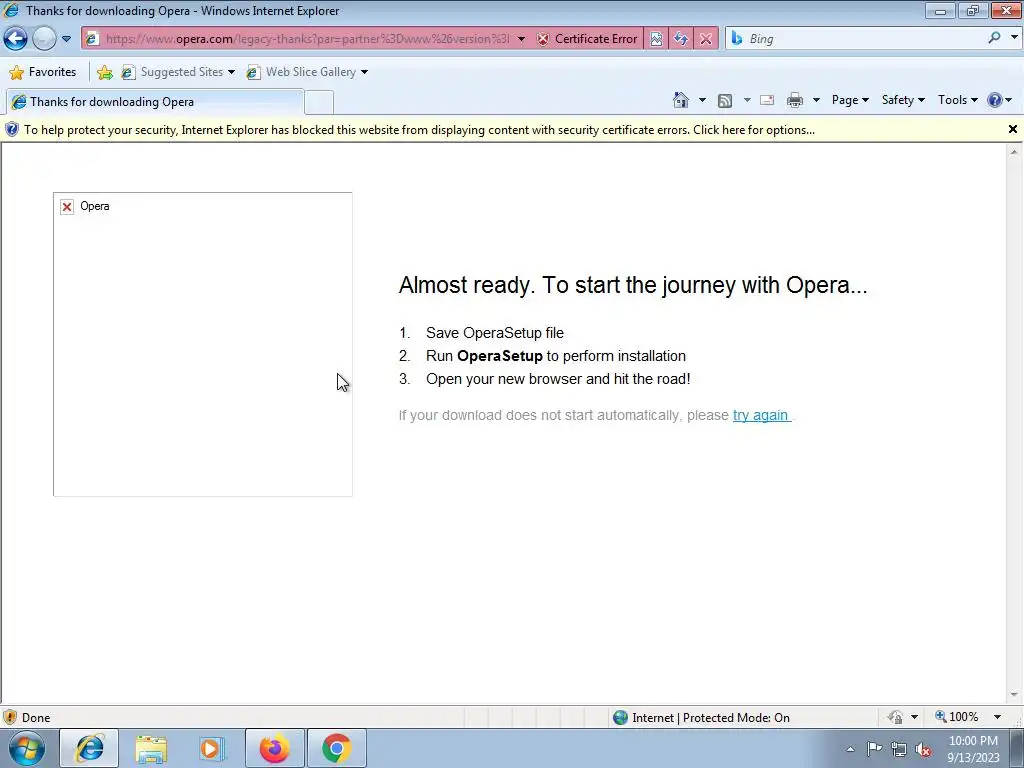Image resolution: width=1024 pixels, height=768 pixels.
Task: Click the scrollbar down arrow
Action: tap(1014, 696)
